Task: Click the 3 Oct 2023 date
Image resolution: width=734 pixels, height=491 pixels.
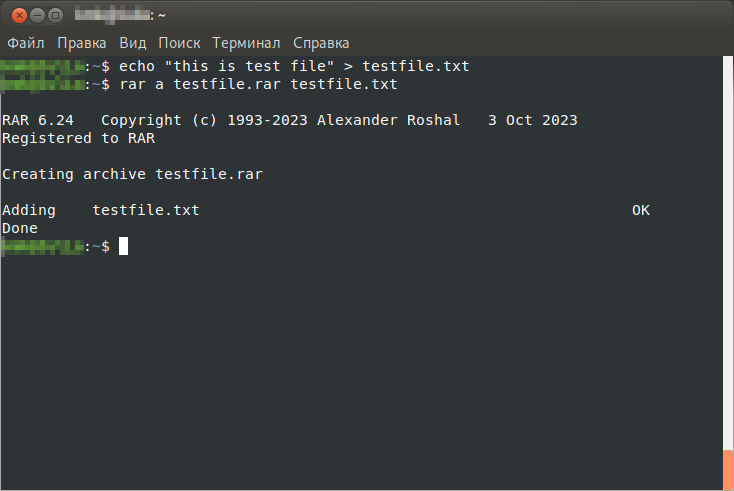Action: [532, 120]
